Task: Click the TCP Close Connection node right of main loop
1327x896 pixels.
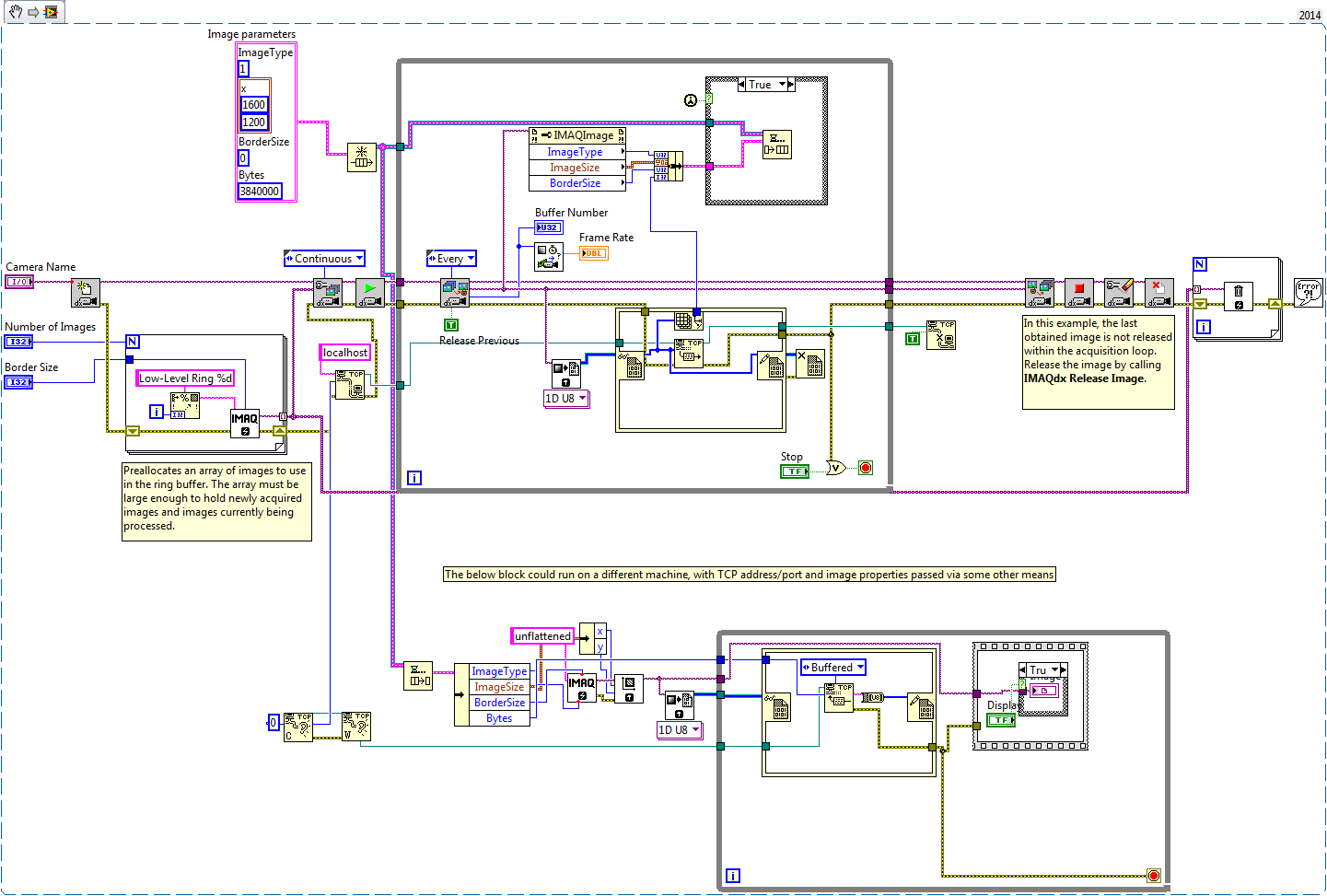Action: (941, 335)
